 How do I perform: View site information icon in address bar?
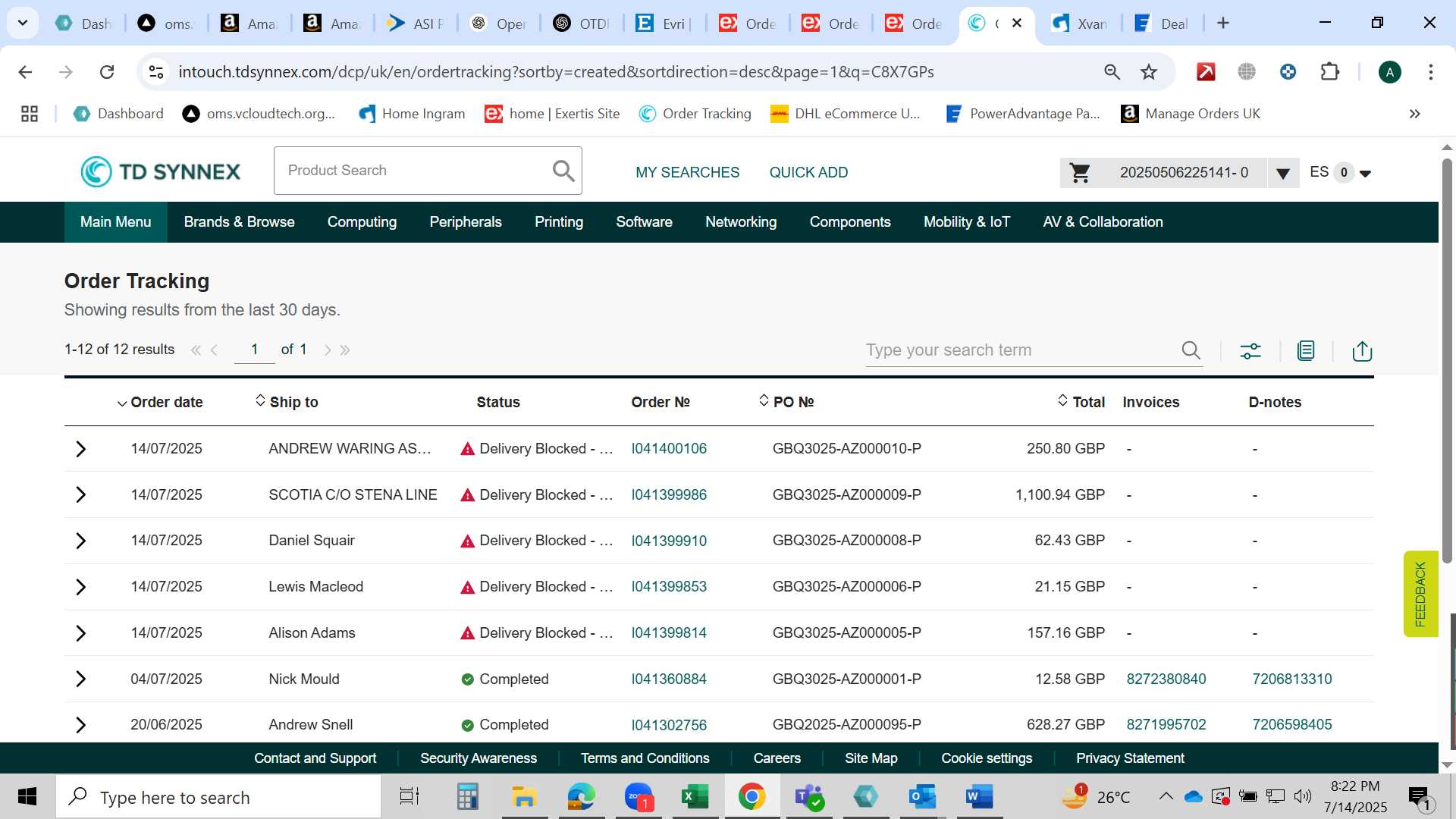pyautogui.click(x=156, y=72)
